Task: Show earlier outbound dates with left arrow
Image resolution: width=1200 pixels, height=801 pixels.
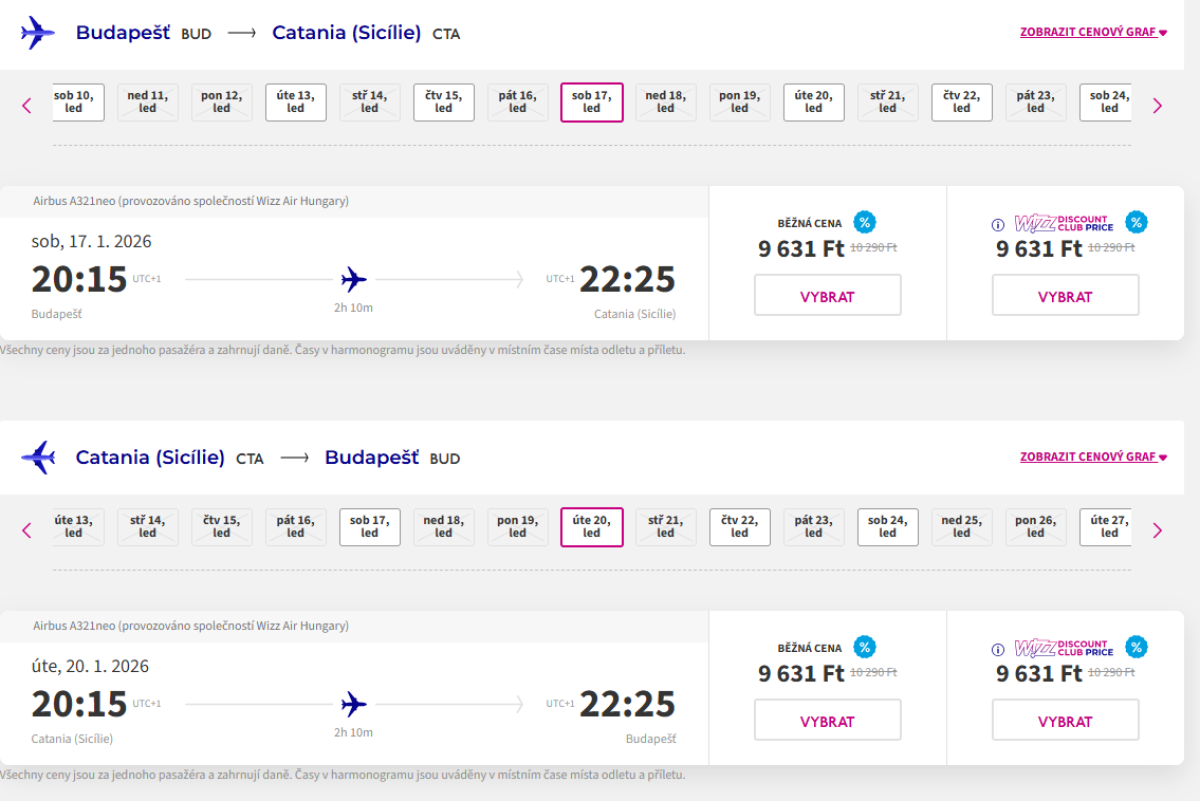Action: (x=27, y=105)
